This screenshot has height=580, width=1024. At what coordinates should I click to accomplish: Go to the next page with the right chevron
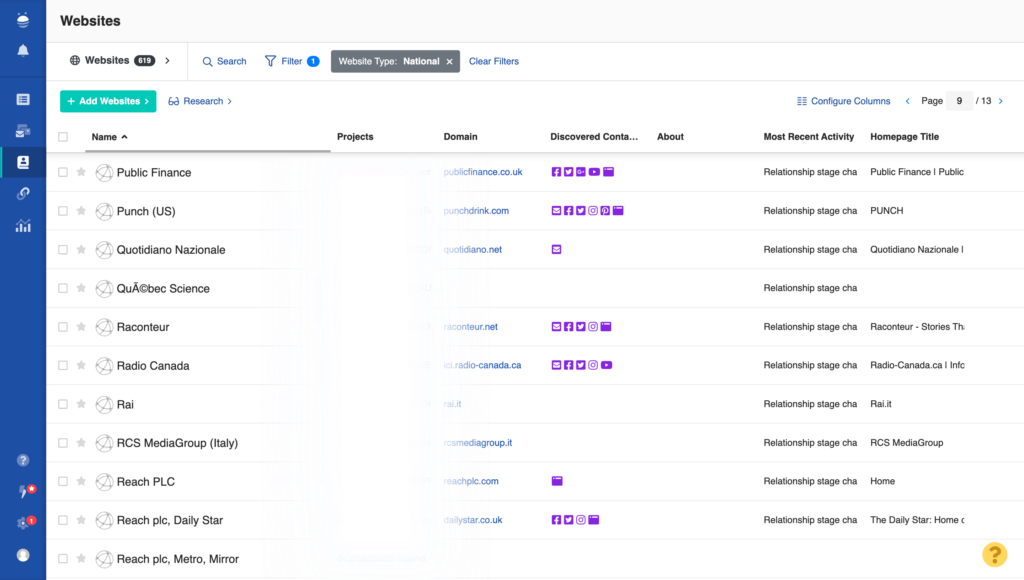1002,101
